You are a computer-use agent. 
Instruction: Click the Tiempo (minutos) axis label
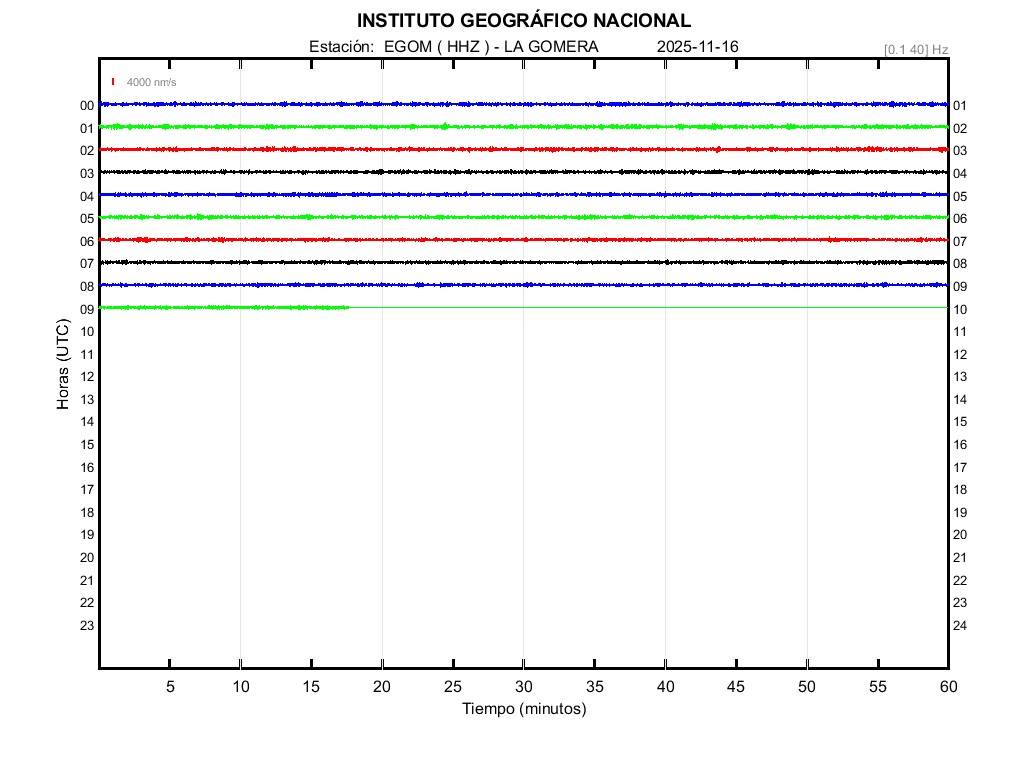click(523, 709)
